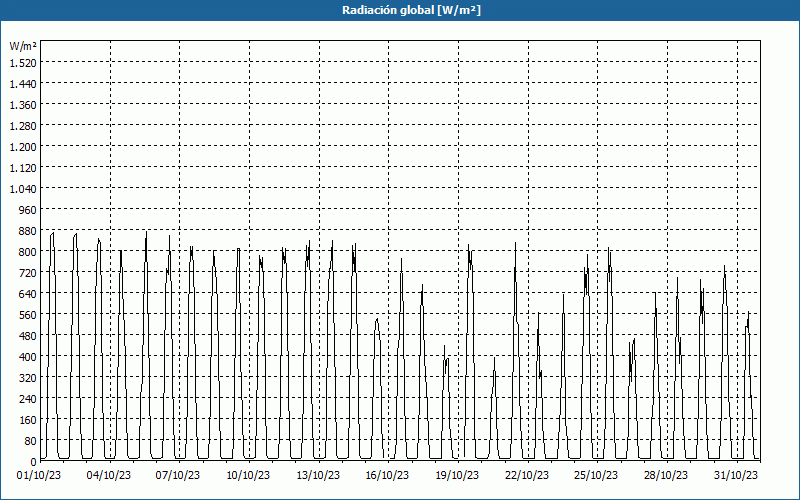Select the 1.440 y-axis value
This screenshot has width=800, height=500.
[x=23, y=83]
